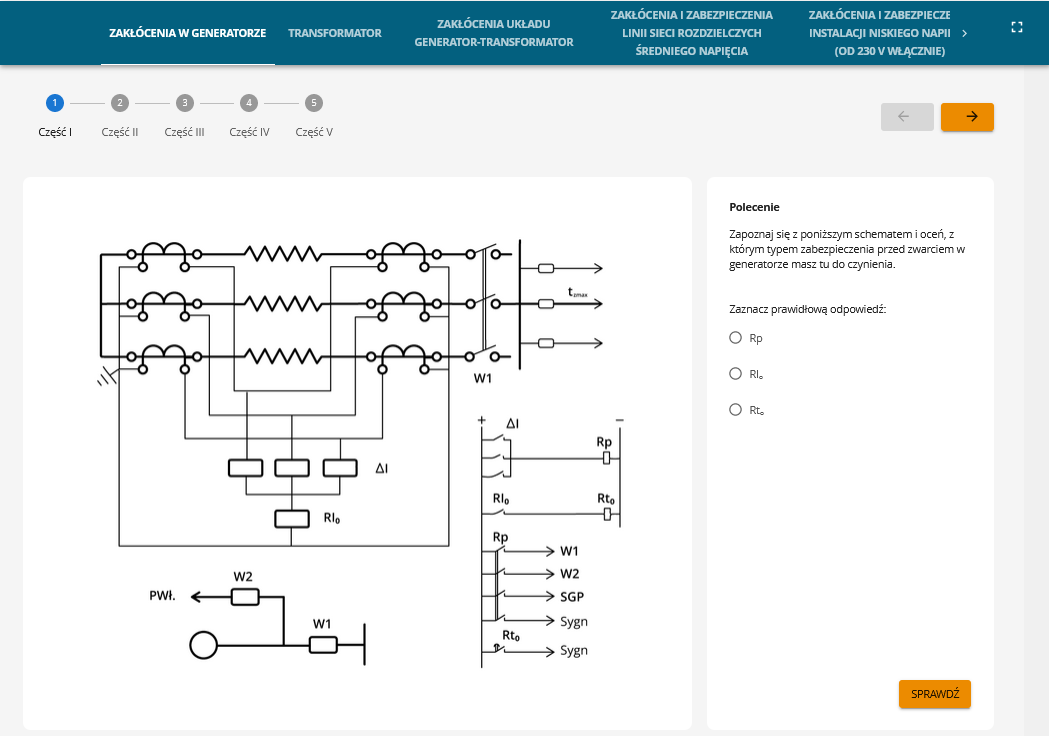Image resolution: width=1049 pixels, height=736 pixels.
Task: Select step 5 circle
Action: click(x=314, y=103)
